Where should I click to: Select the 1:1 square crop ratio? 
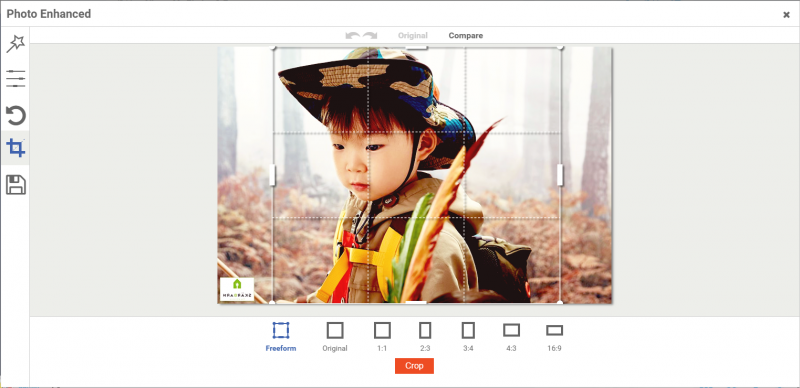[x=382, y=336]
